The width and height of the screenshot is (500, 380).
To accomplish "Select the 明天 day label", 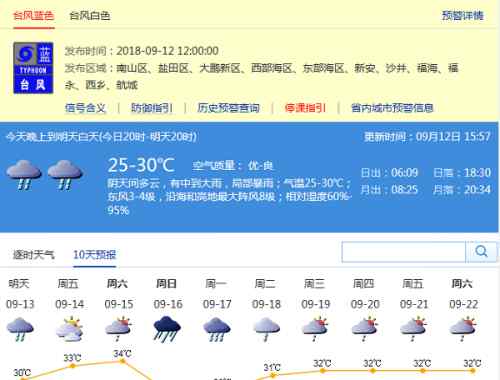I will (x=19, y=284).
